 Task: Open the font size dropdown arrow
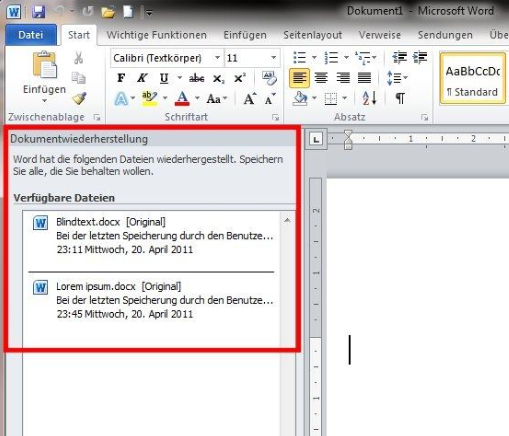click(274, 58)
